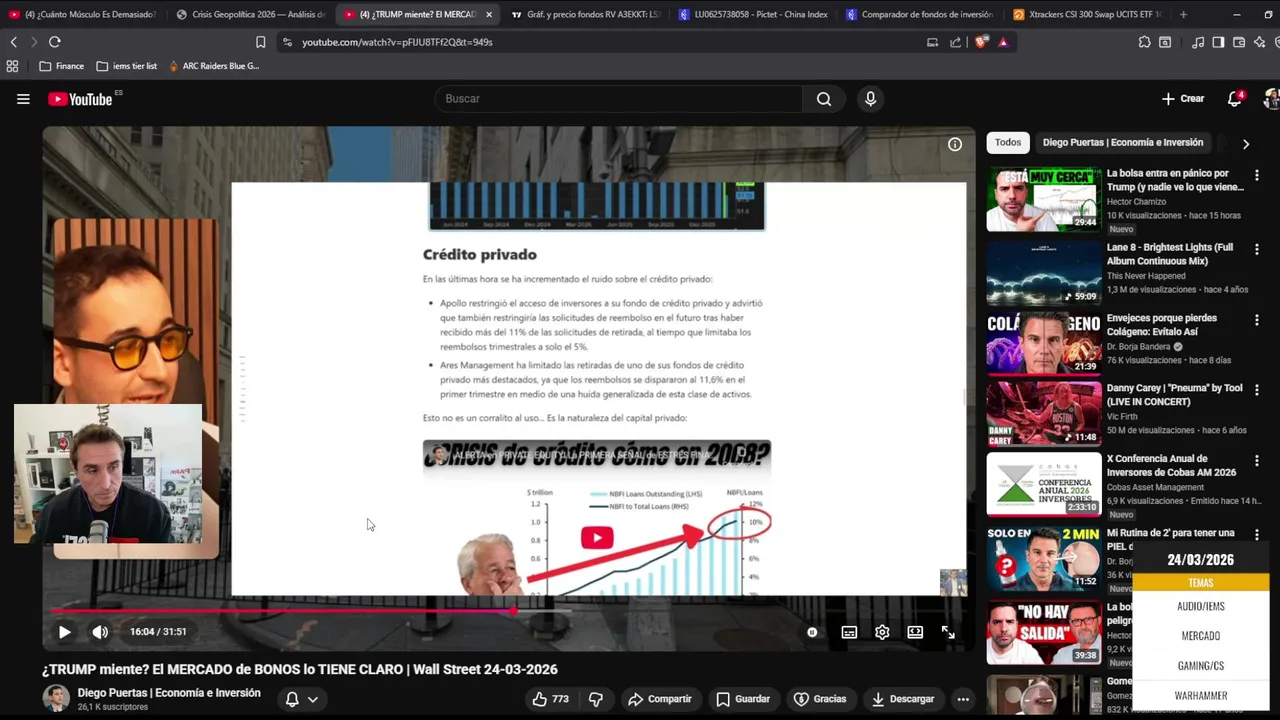The image size is (1280, 720).
Task: Click the Diego Puertas channel avatar
Action: coord(56,698)
